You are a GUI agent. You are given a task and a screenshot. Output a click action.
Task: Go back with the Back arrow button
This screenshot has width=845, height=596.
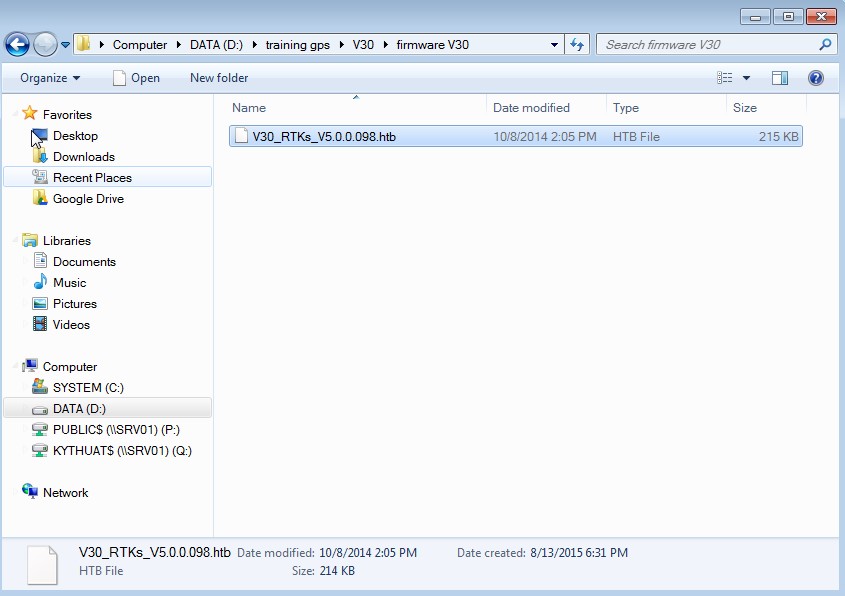pos(17,44)
